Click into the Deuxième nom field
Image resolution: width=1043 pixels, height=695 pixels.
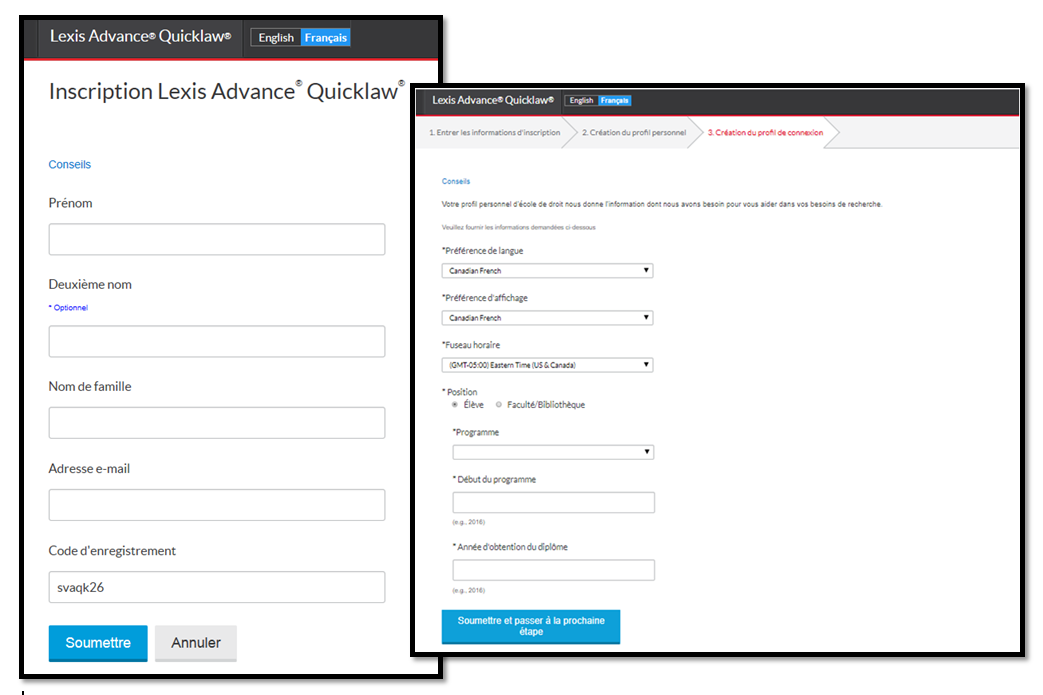tap(217, 341)
